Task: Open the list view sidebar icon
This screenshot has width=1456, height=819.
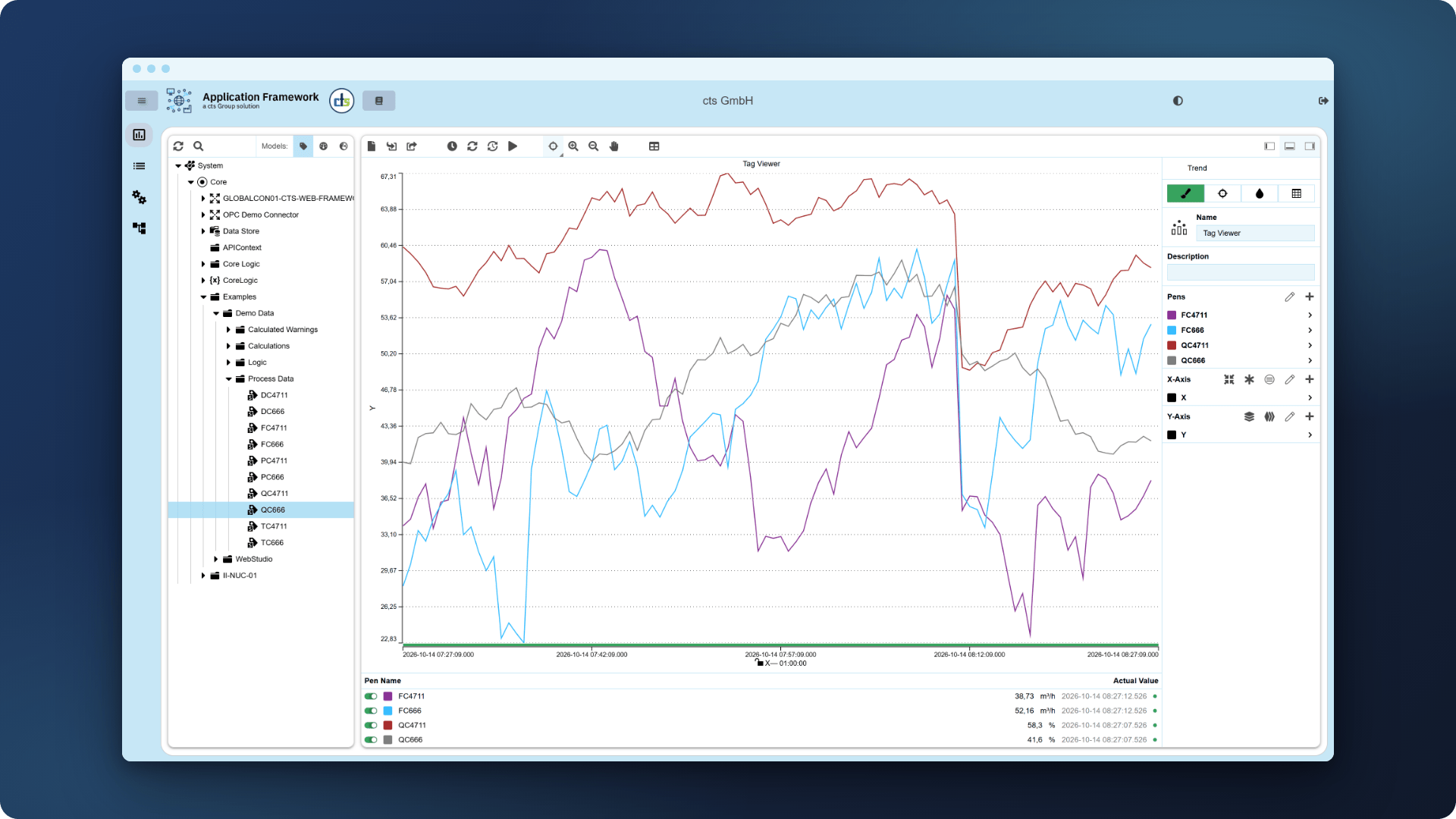Action: [140, 166]
